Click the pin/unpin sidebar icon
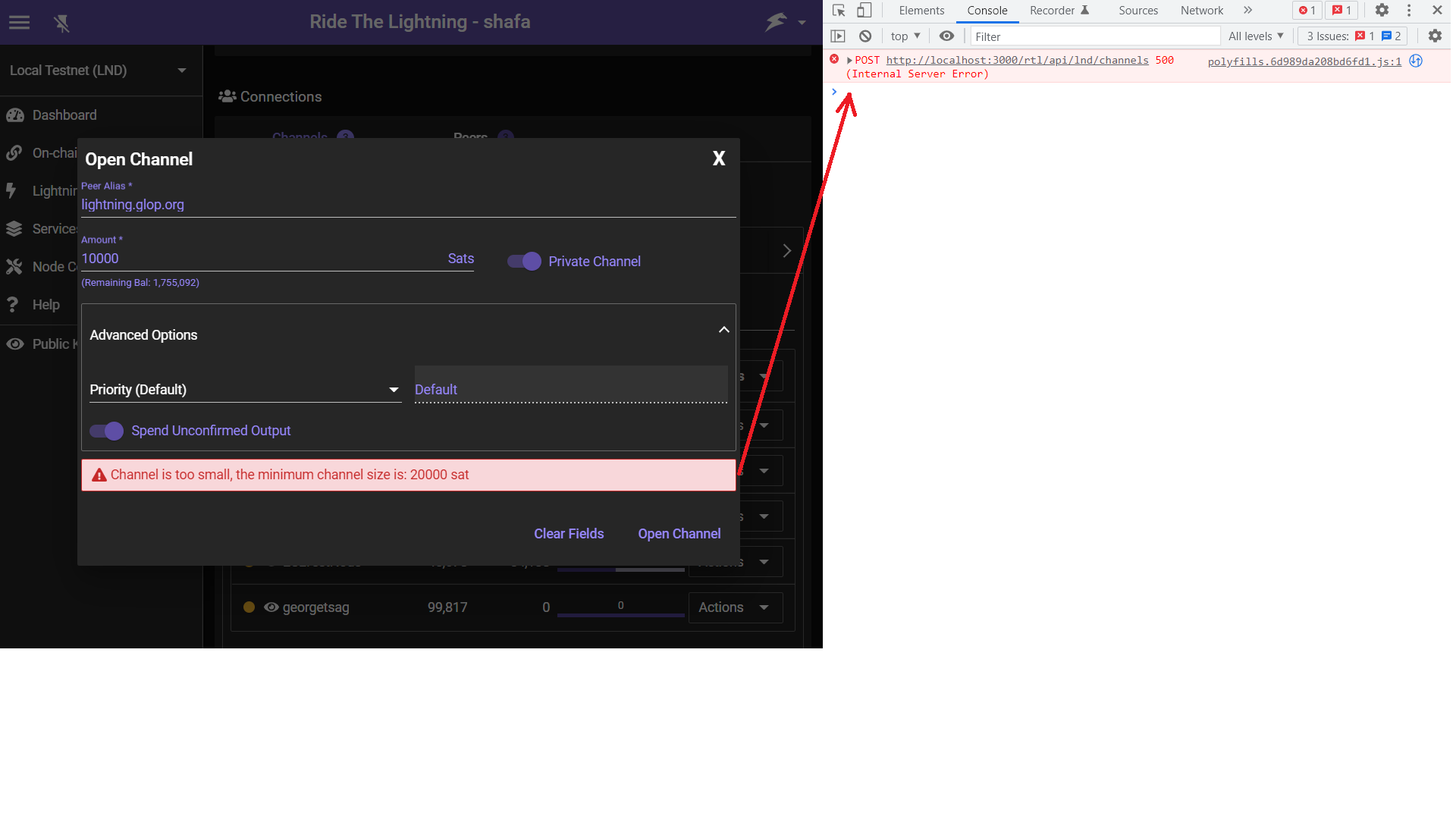The image size is (1456, 819). pyautogui.click(x=63, y=23)
